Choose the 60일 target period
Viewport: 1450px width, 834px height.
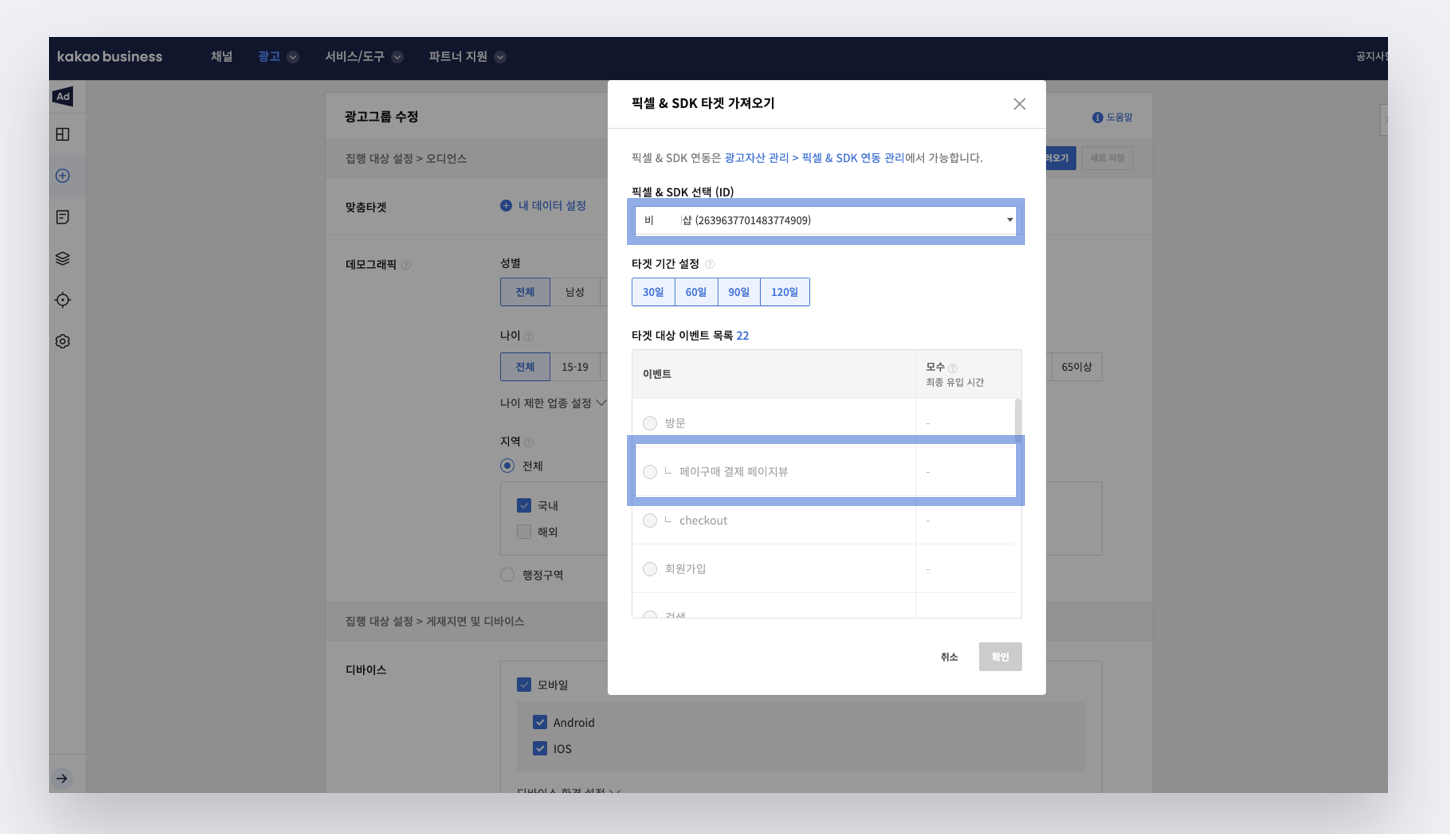[696, 292]
